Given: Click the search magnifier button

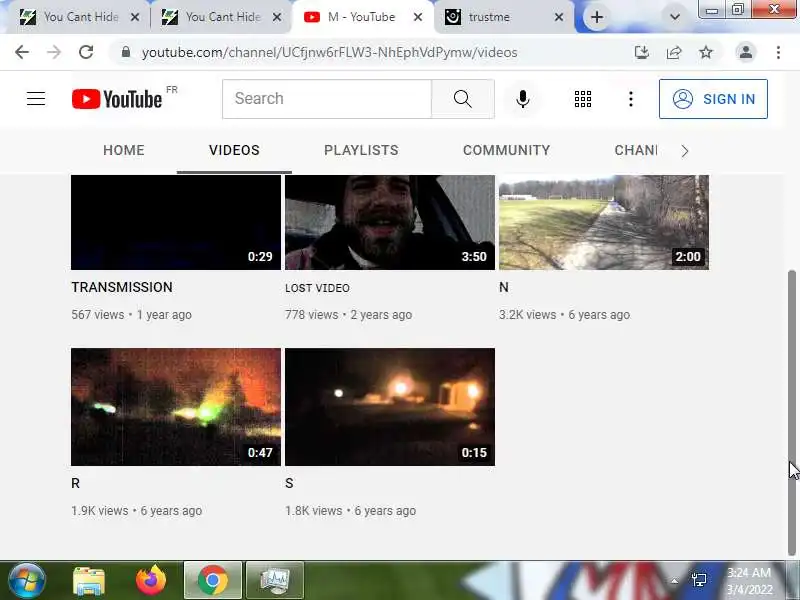Looking at the screenshot, I should [463, 98].
